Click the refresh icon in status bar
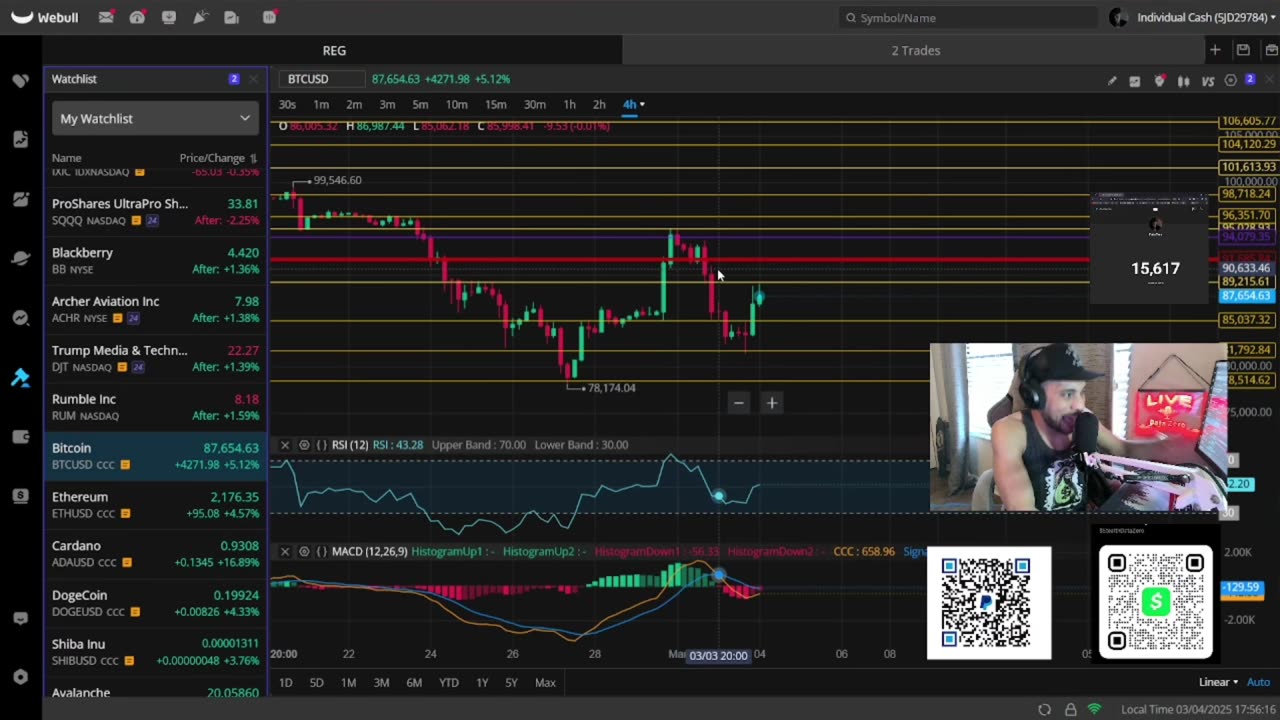 1044,709
